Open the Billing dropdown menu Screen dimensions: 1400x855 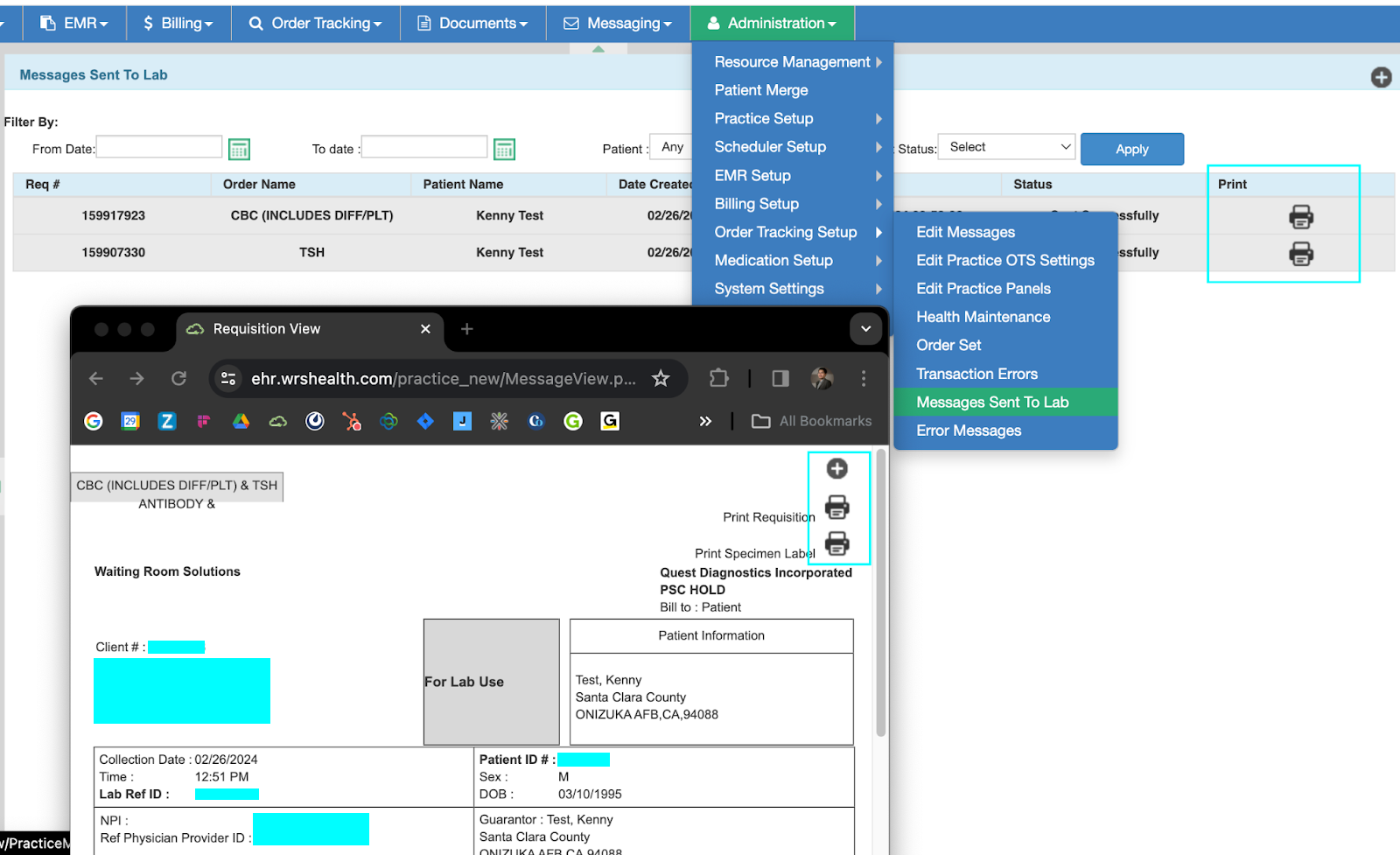(x=178, y=24)
